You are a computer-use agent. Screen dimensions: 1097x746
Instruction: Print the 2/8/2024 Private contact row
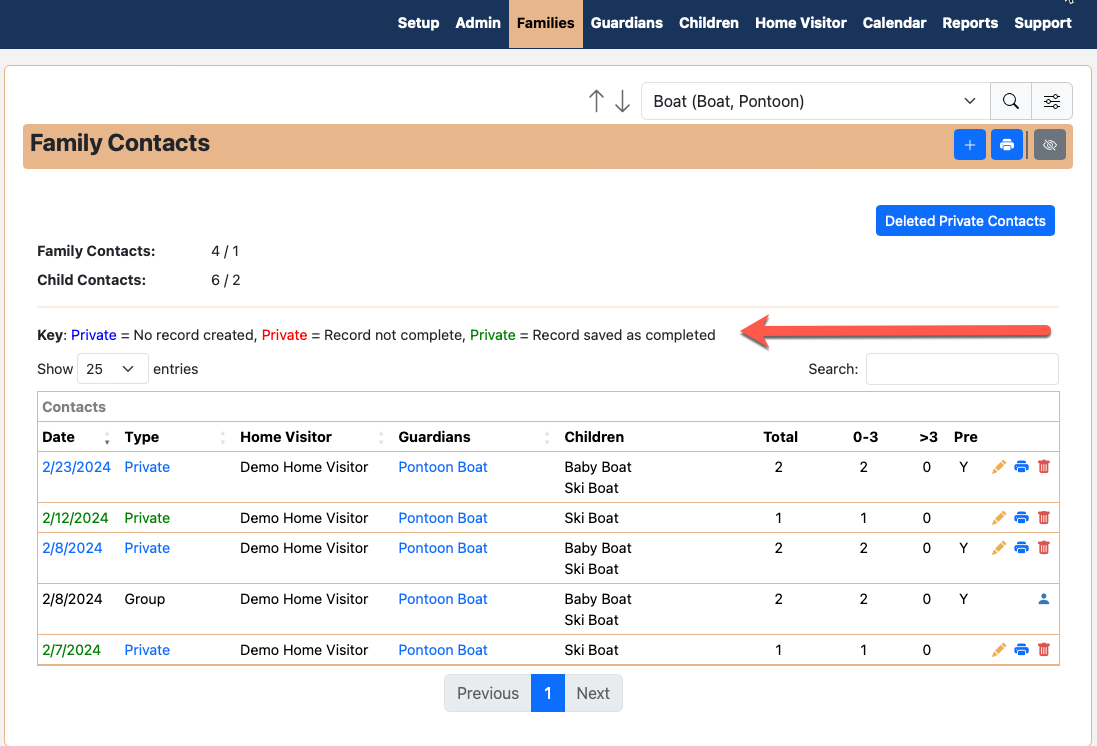[x=1021, y=548]
